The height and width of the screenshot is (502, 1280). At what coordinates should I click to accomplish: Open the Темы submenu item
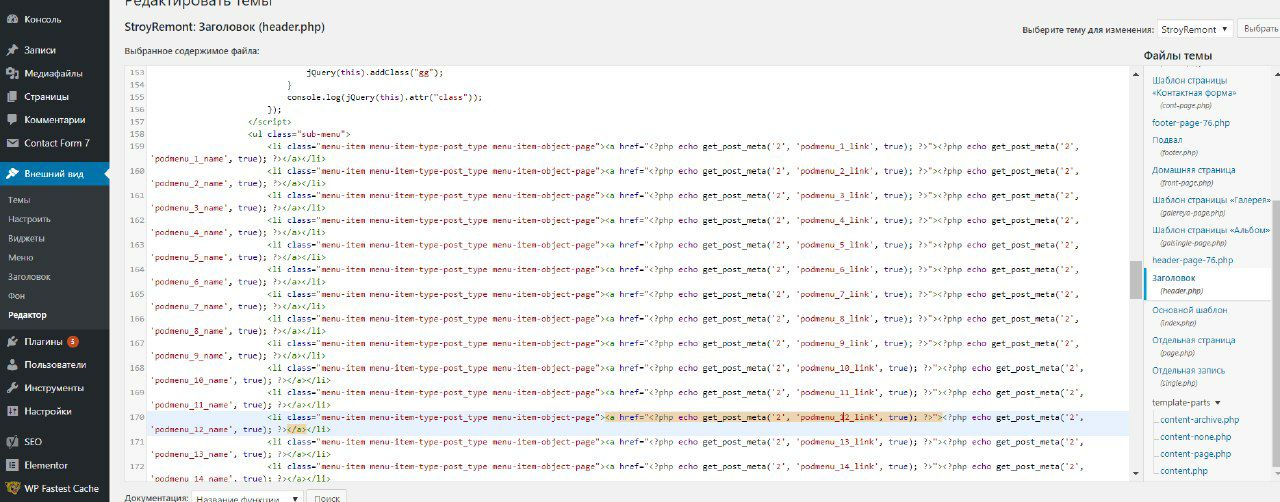19,200
